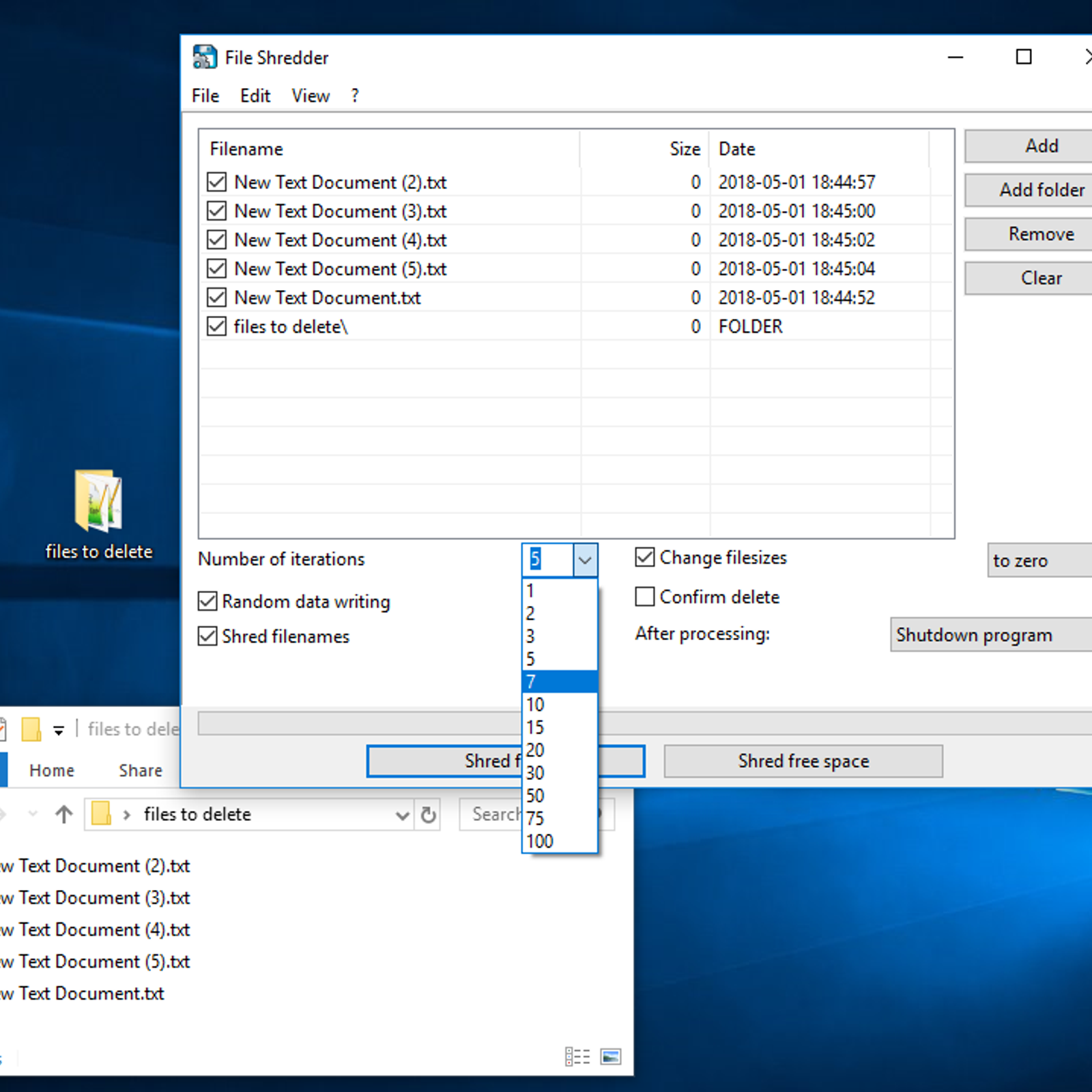Click the shredding progress bar
This screenshot has height=1092, width=1092.
click(645, 723)
